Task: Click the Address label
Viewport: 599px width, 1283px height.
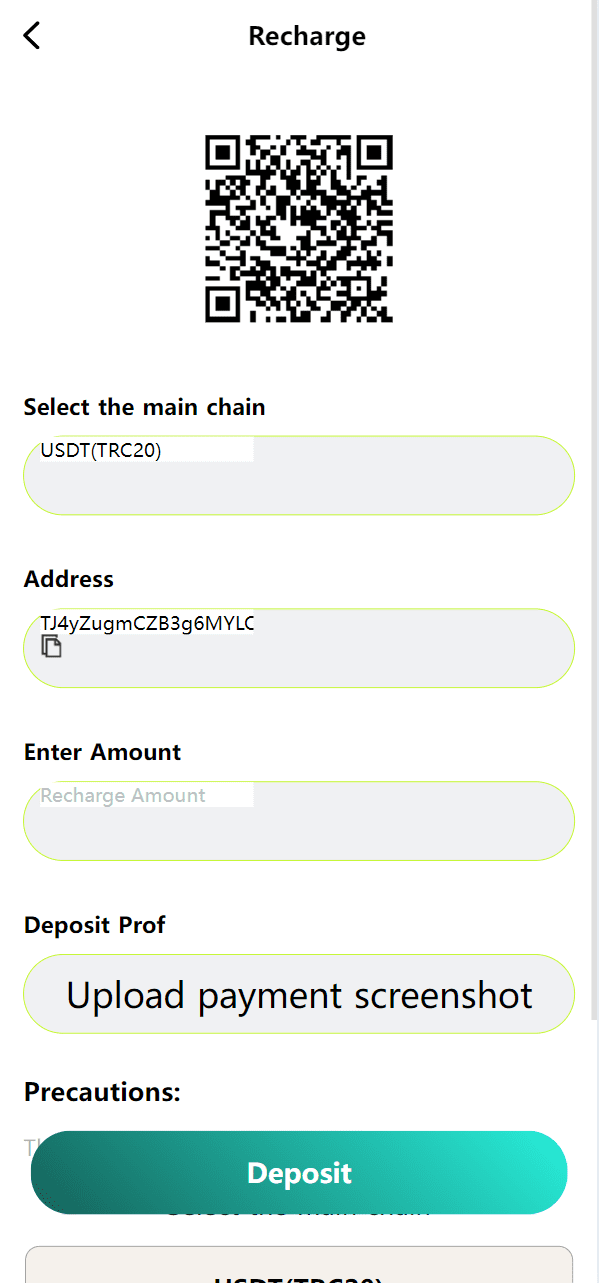Action: (69, 579)
